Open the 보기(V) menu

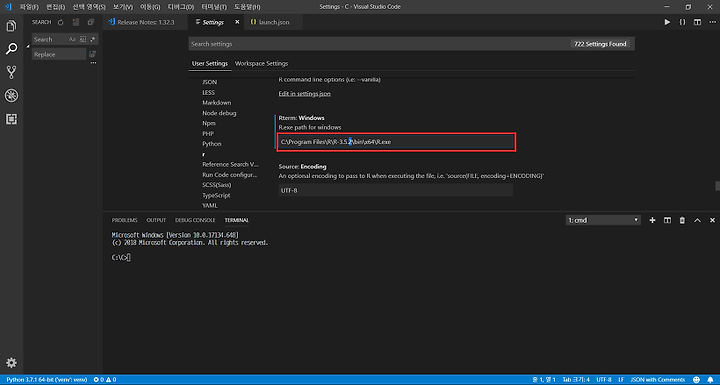(x=123, y=7)
